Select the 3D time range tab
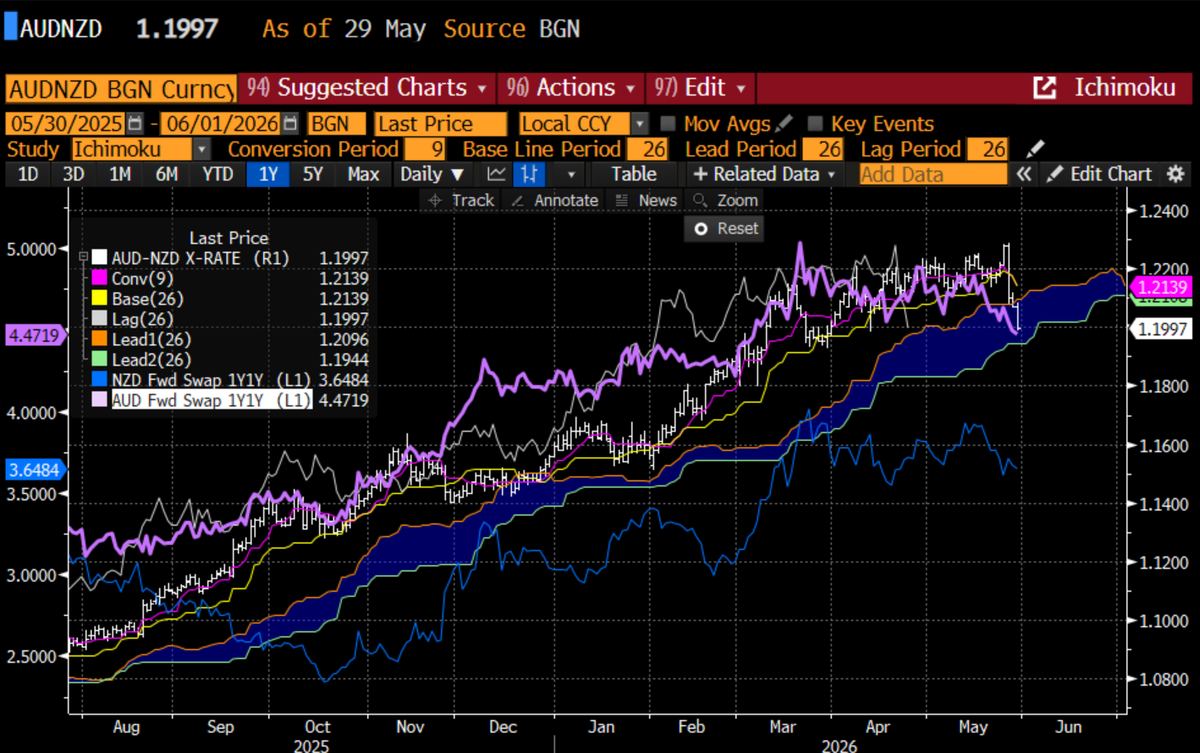Viewport: 1200px width, 753px height. coord(73,174)
